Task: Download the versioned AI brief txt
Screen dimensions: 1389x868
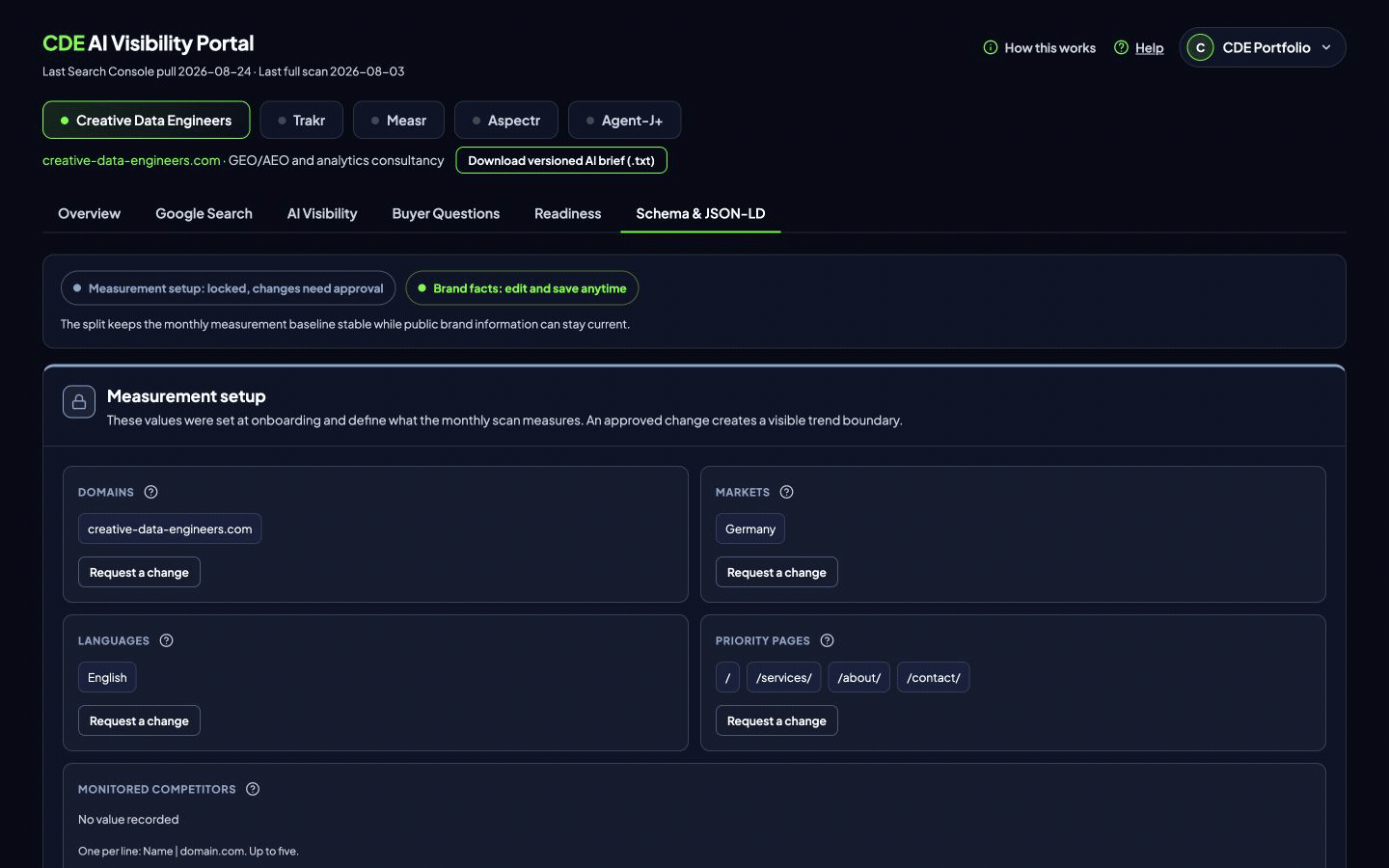Action: click(x=561, y=160)
